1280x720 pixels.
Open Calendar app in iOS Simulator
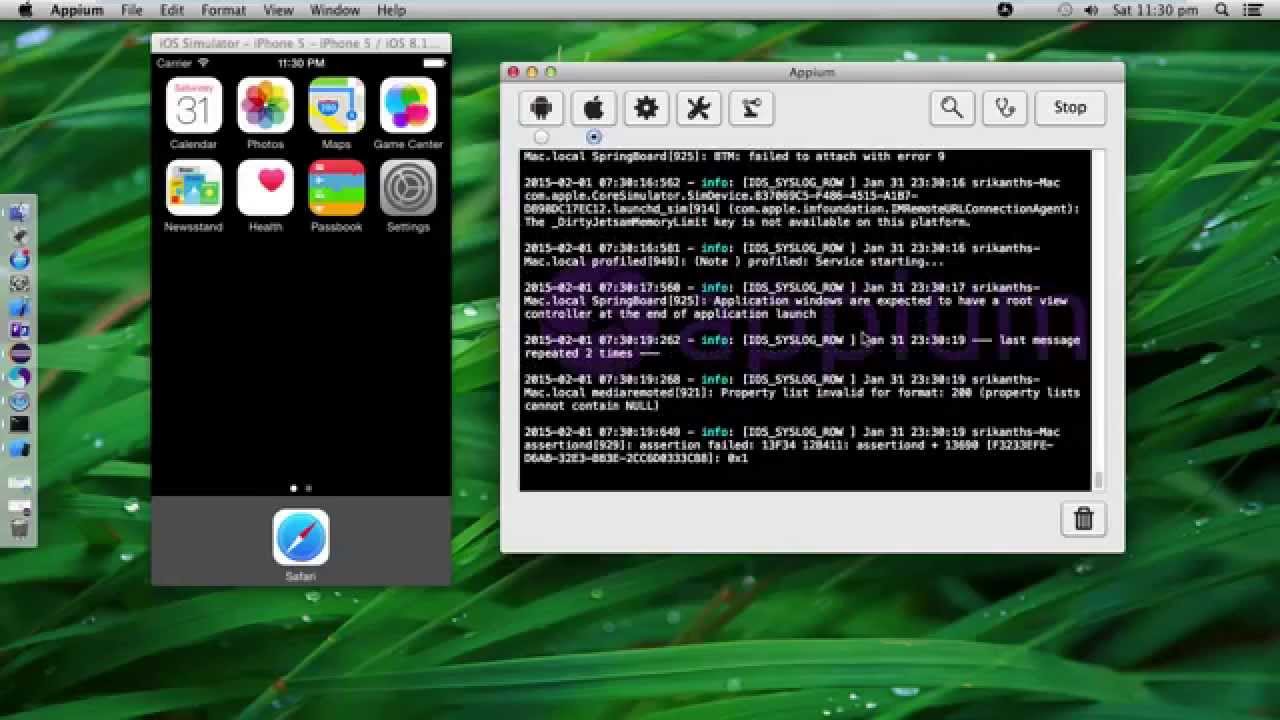[x=193, y=113]
